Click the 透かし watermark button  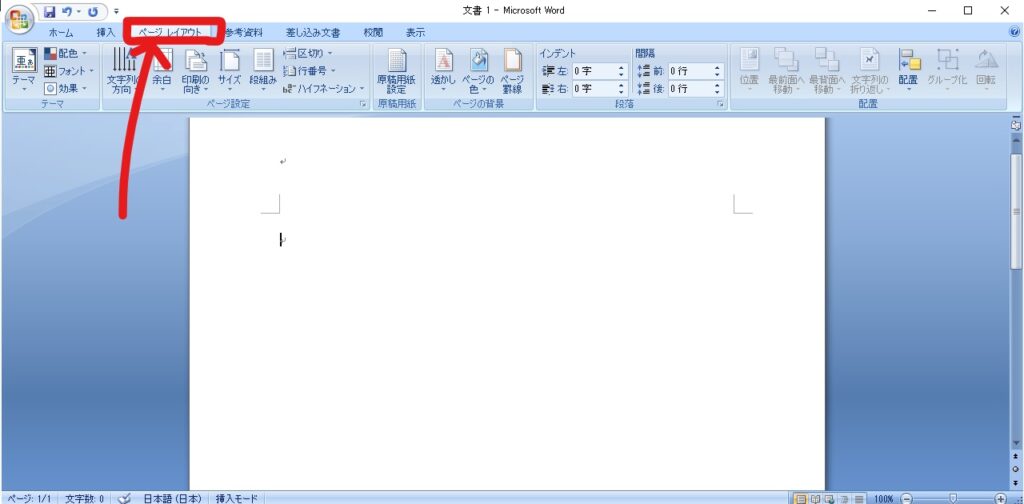point(443,71)
